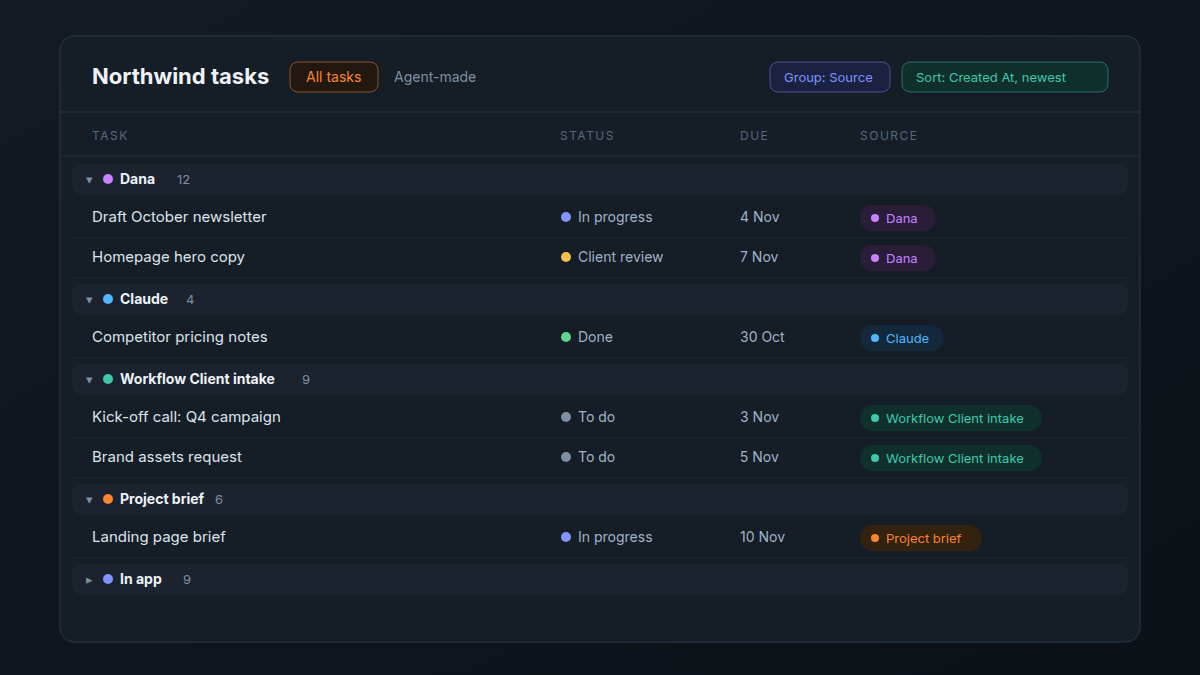Click the Dana group header name

137,179
